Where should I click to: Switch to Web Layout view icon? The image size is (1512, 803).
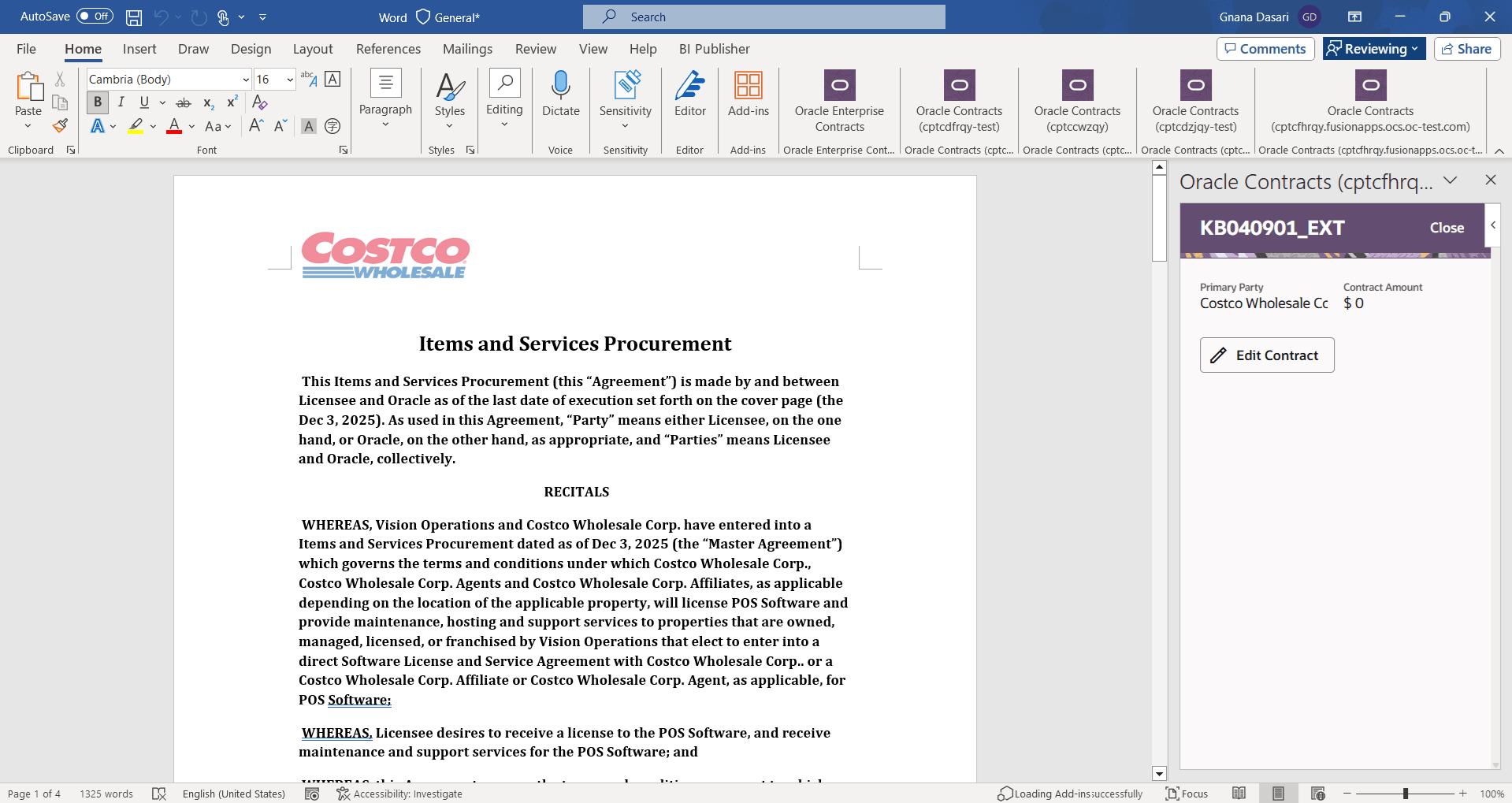tap(1318, 794)
